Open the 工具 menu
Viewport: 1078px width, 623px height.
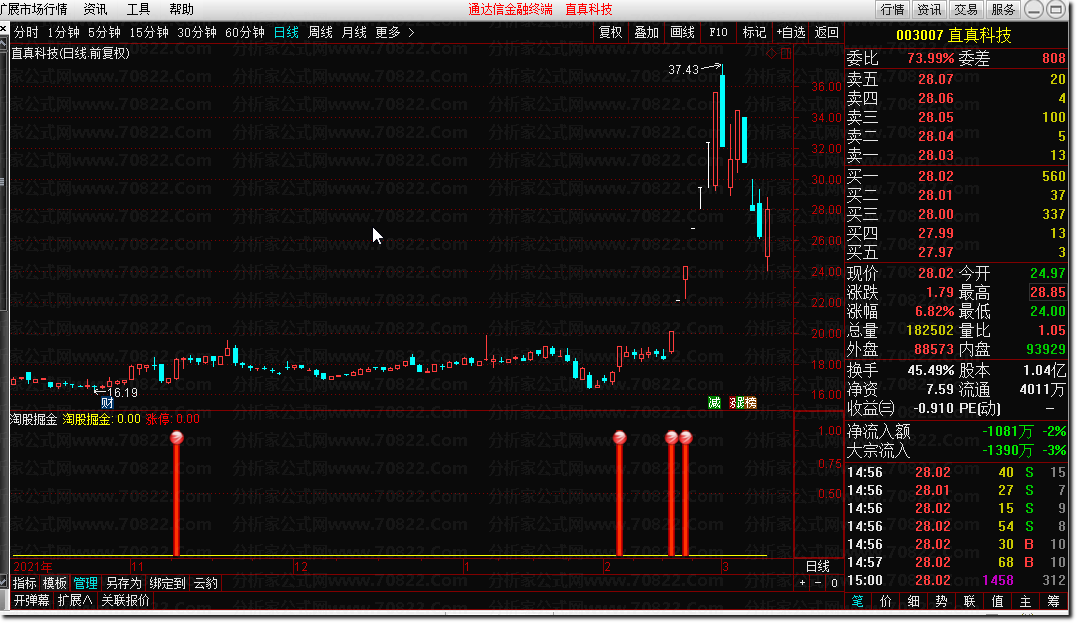[x=138, y=10]
